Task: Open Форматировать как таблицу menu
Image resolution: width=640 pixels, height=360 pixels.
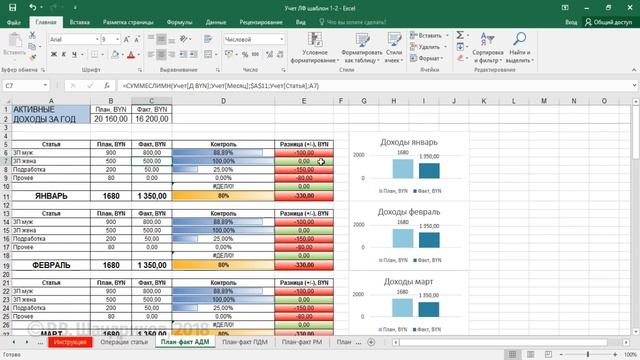Action: coord(362,48)
